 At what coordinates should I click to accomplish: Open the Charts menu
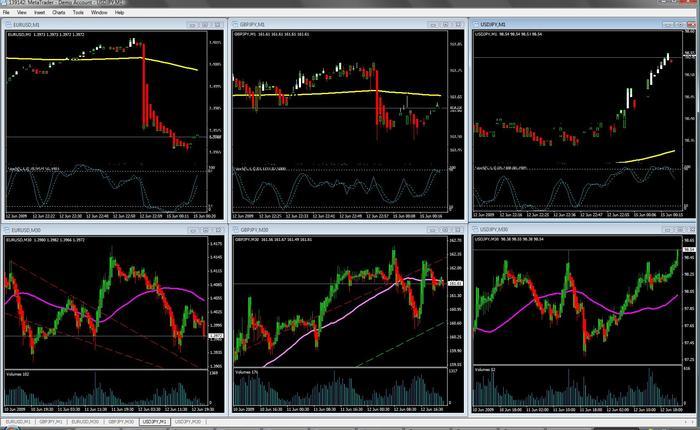point(58,13)
